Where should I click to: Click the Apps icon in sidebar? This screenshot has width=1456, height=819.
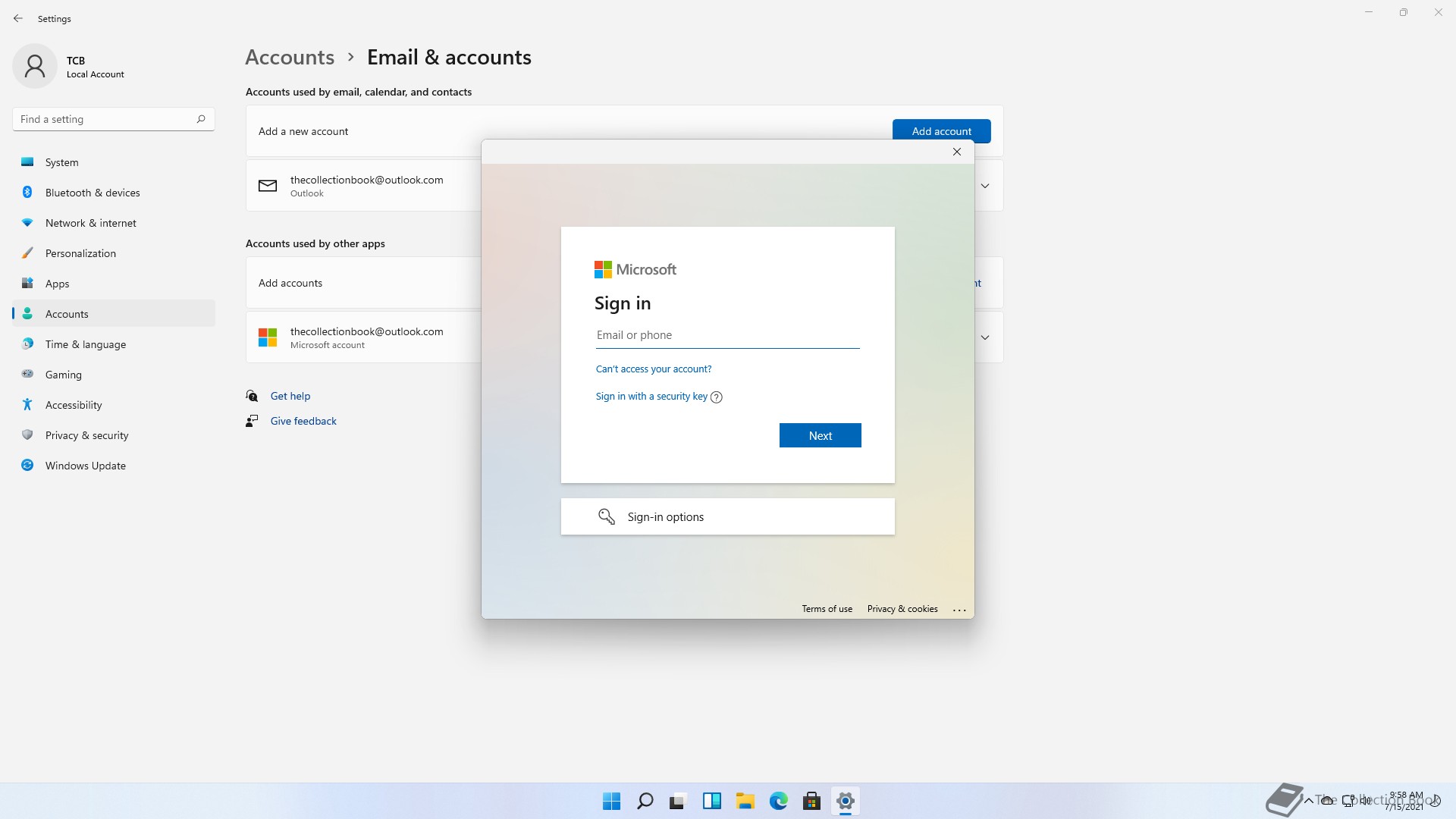(x=27, y=283)
